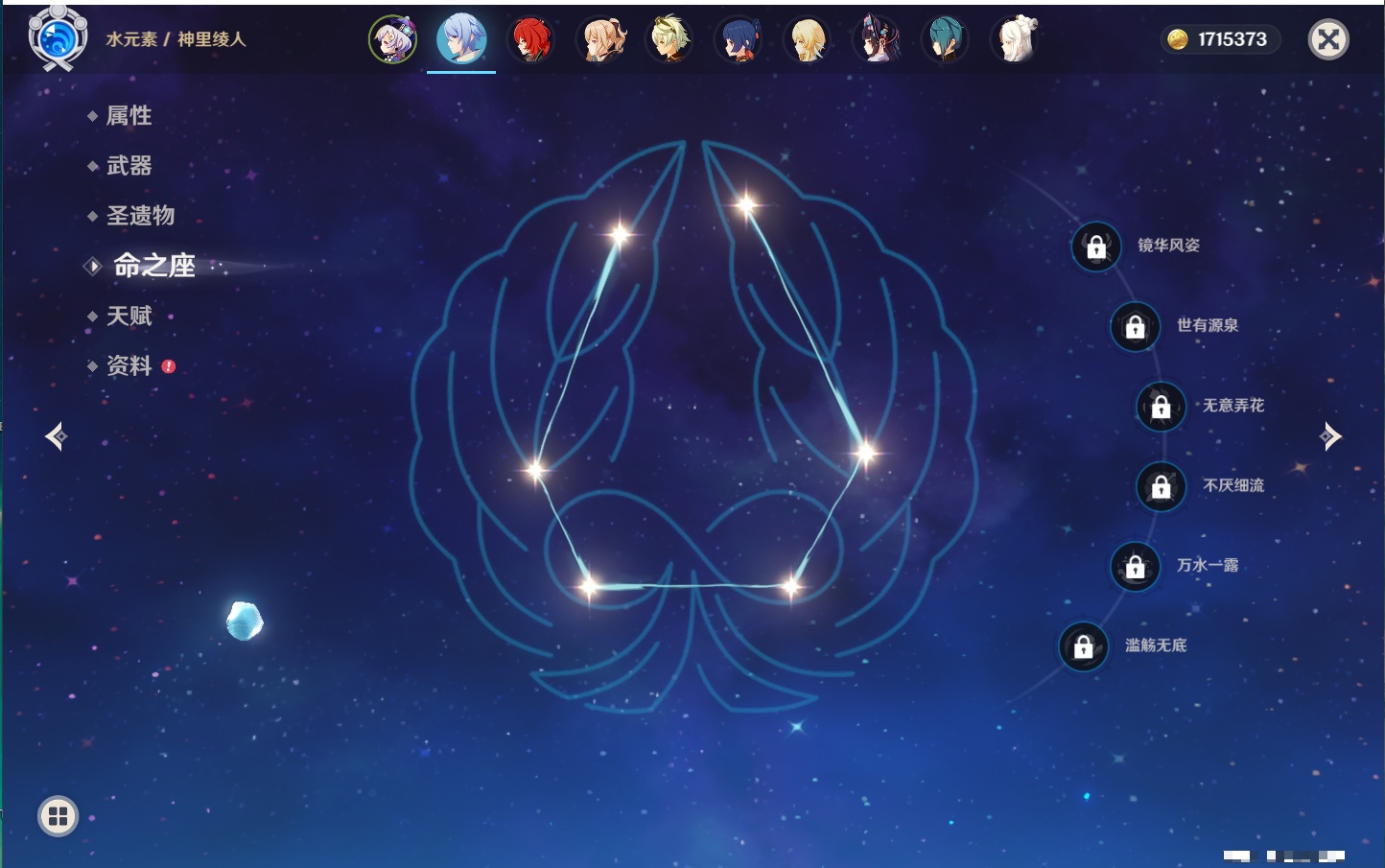
Task: Click locked icon for 镜华风姿
Action: [1096, 246]
